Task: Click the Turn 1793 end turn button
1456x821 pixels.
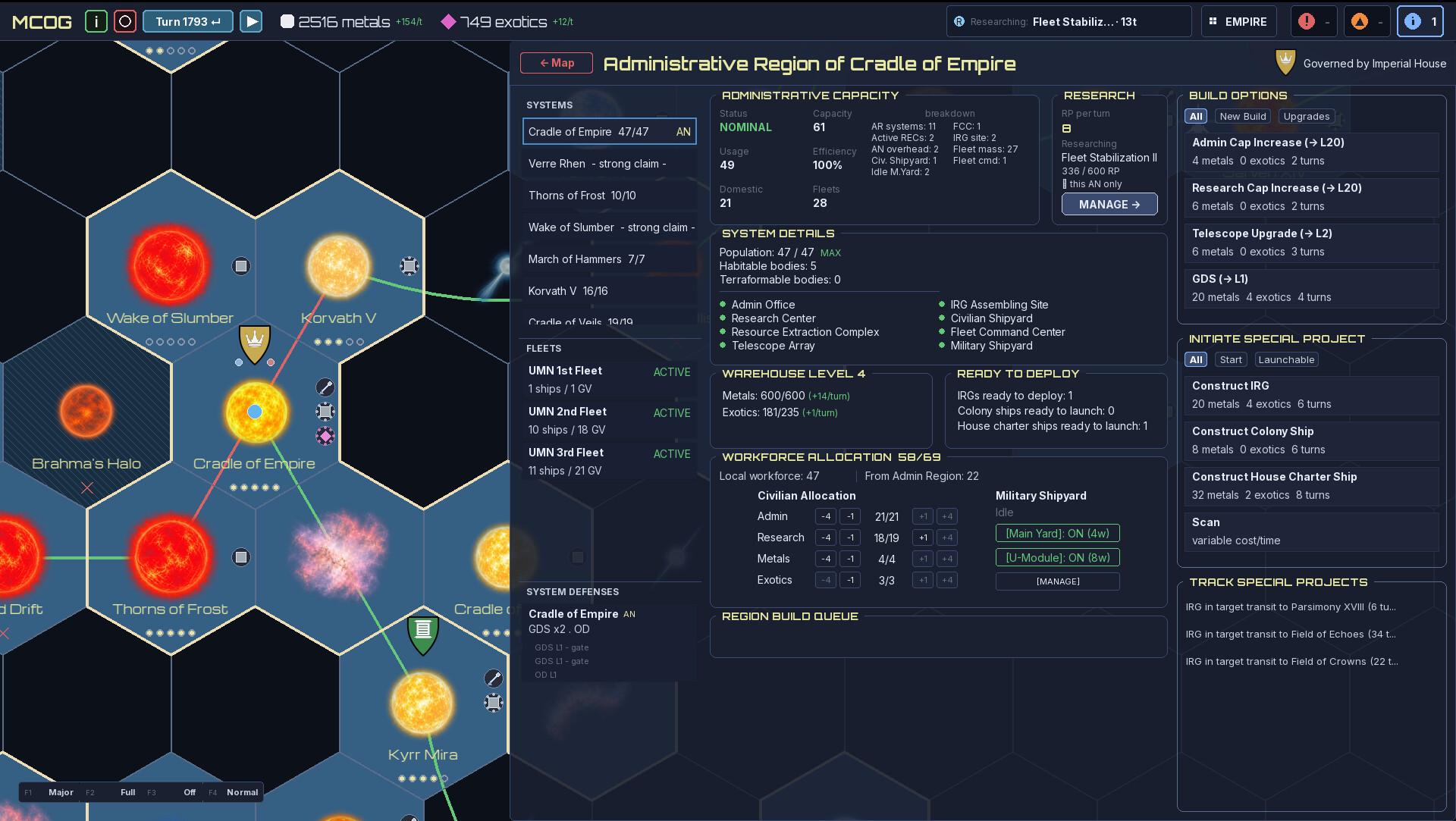Action: click(188, 21)
